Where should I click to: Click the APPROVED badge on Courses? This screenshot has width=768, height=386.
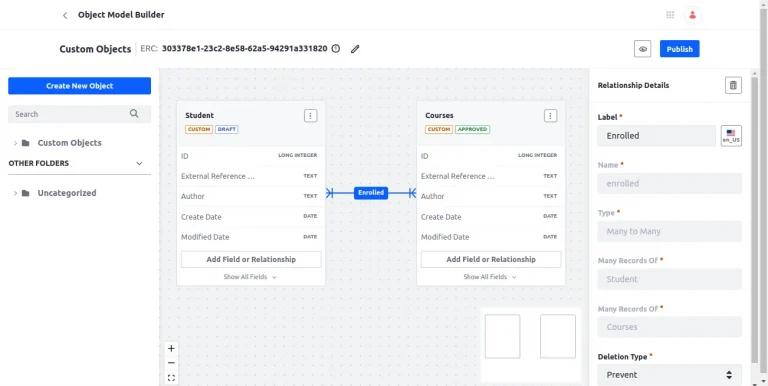click(473, 129)
